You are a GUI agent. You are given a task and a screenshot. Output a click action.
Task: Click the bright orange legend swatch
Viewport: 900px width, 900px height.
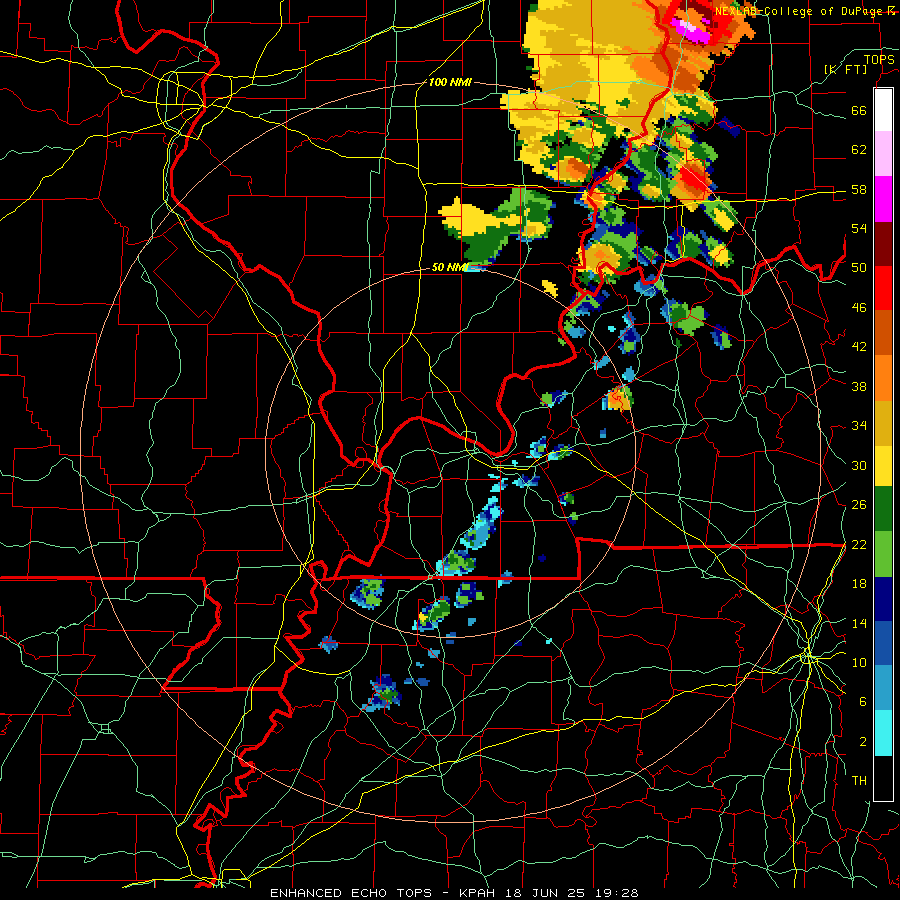883,378
